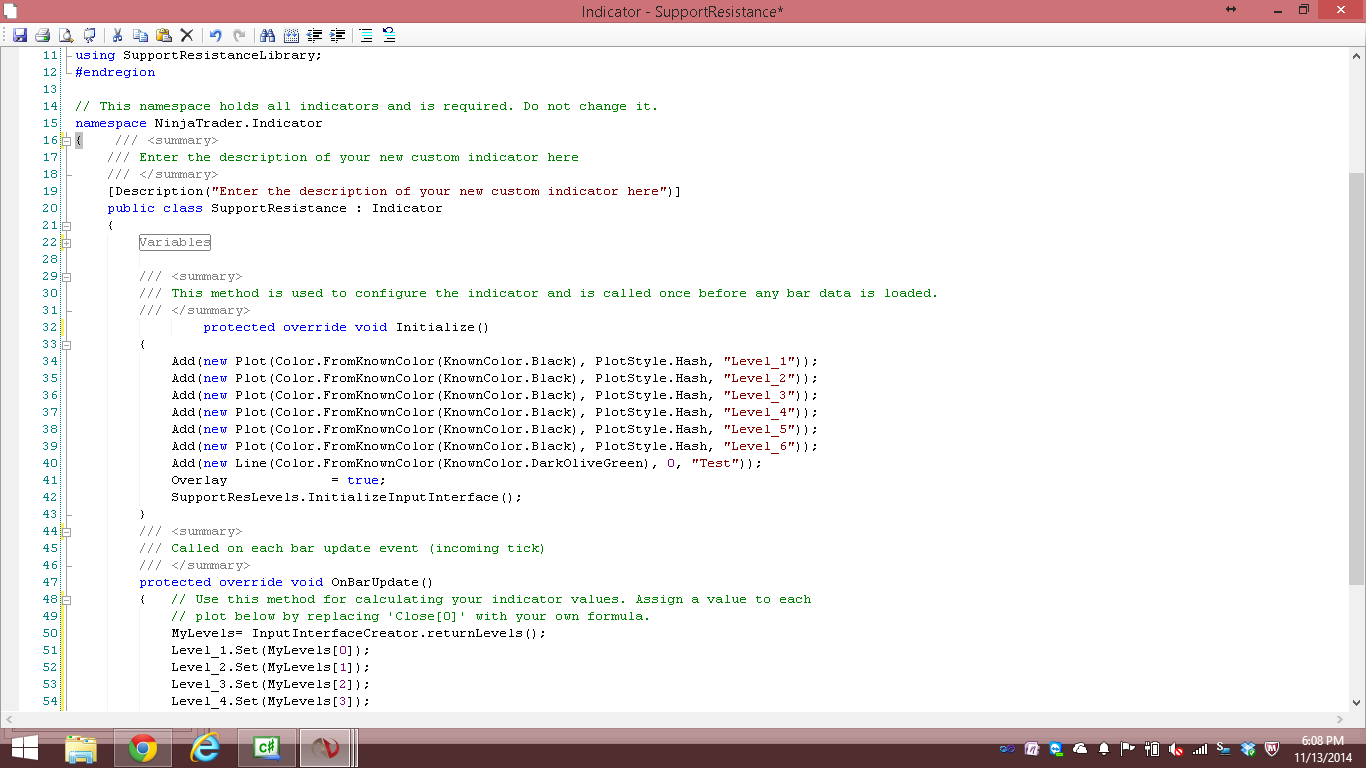Click the "OnBarUpdate()" method name

(383, 582)
